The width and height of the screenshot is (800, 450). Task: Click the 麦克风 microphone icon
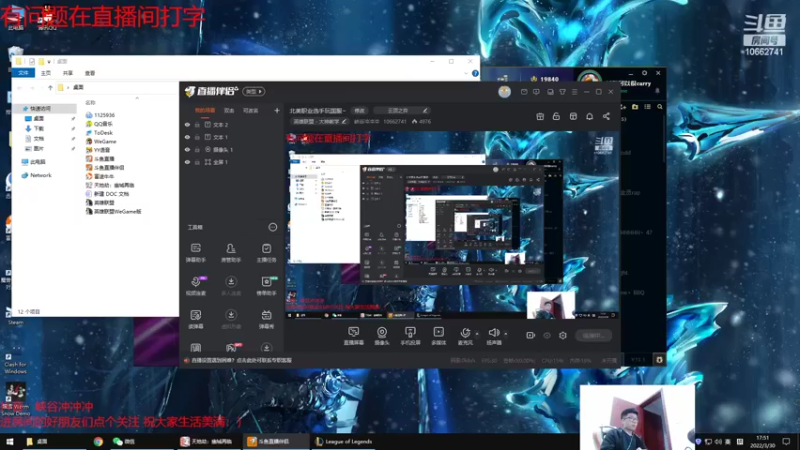(x=465, y=333)
